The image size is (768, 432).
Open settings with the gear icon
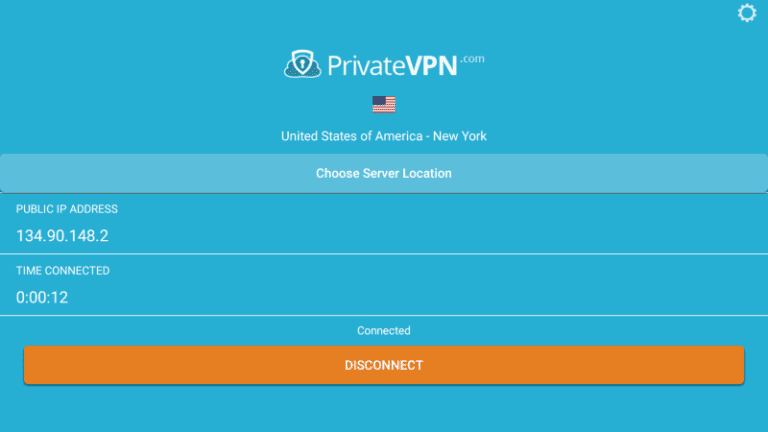[x=746, y=13]
